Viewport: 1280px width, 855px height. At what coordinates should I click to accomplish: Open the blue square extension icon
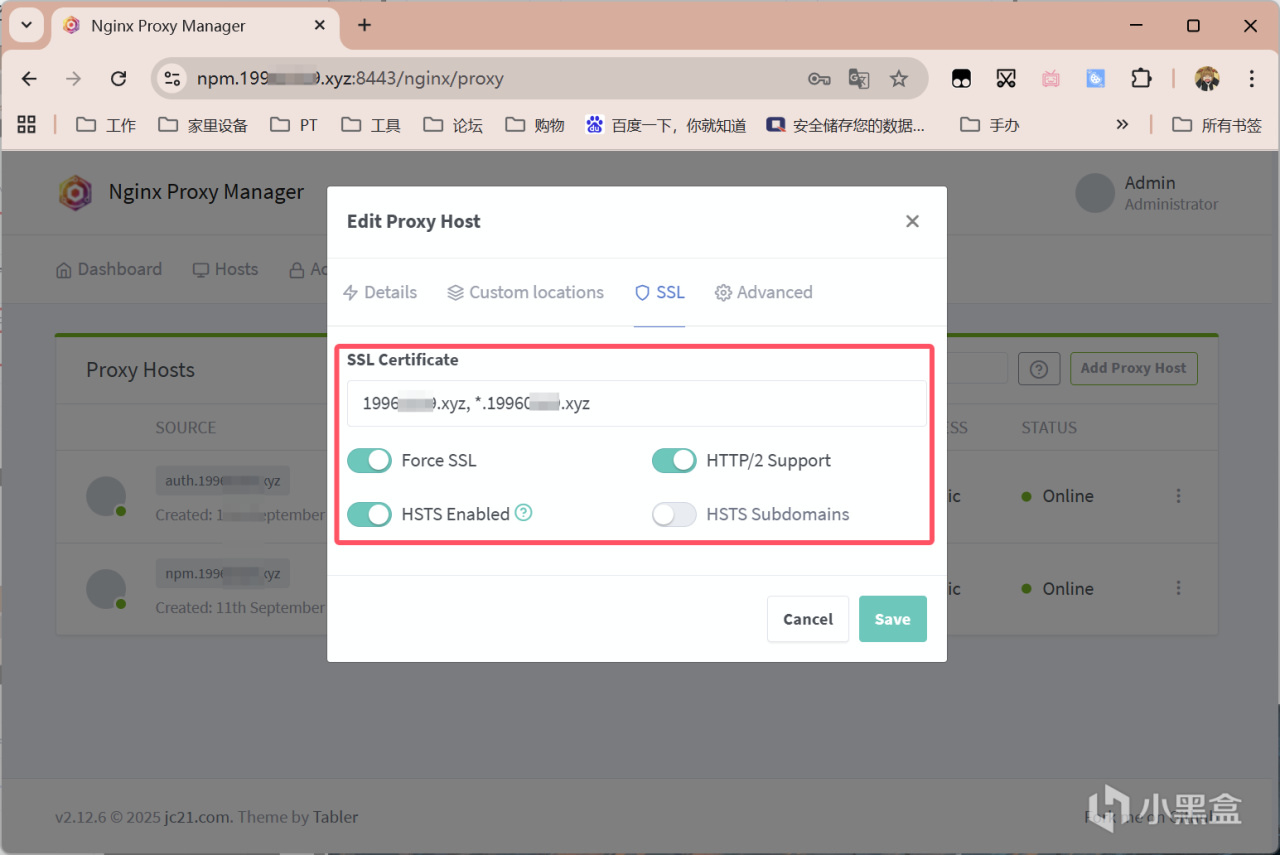coord(1096,79)
